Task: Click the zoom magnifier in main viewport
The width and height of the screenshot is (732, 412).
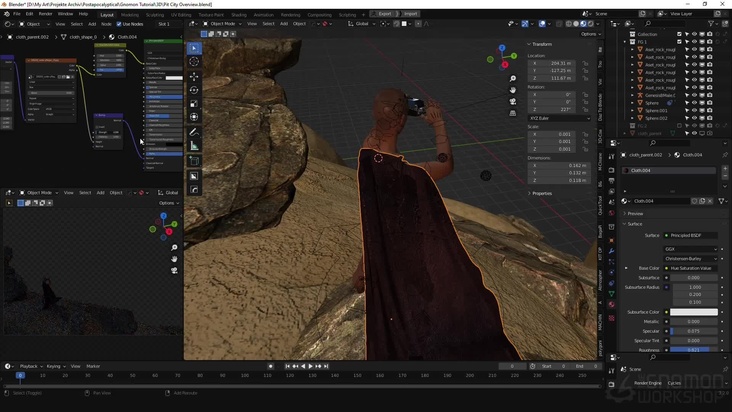Action: click(513, 78)
